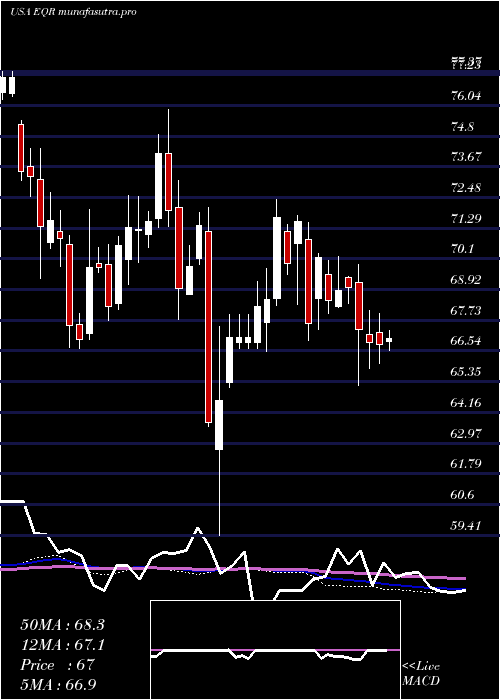Click the 64.16 price axis value
The height and width of the screenshot is (700, 500).
[466, 403]
